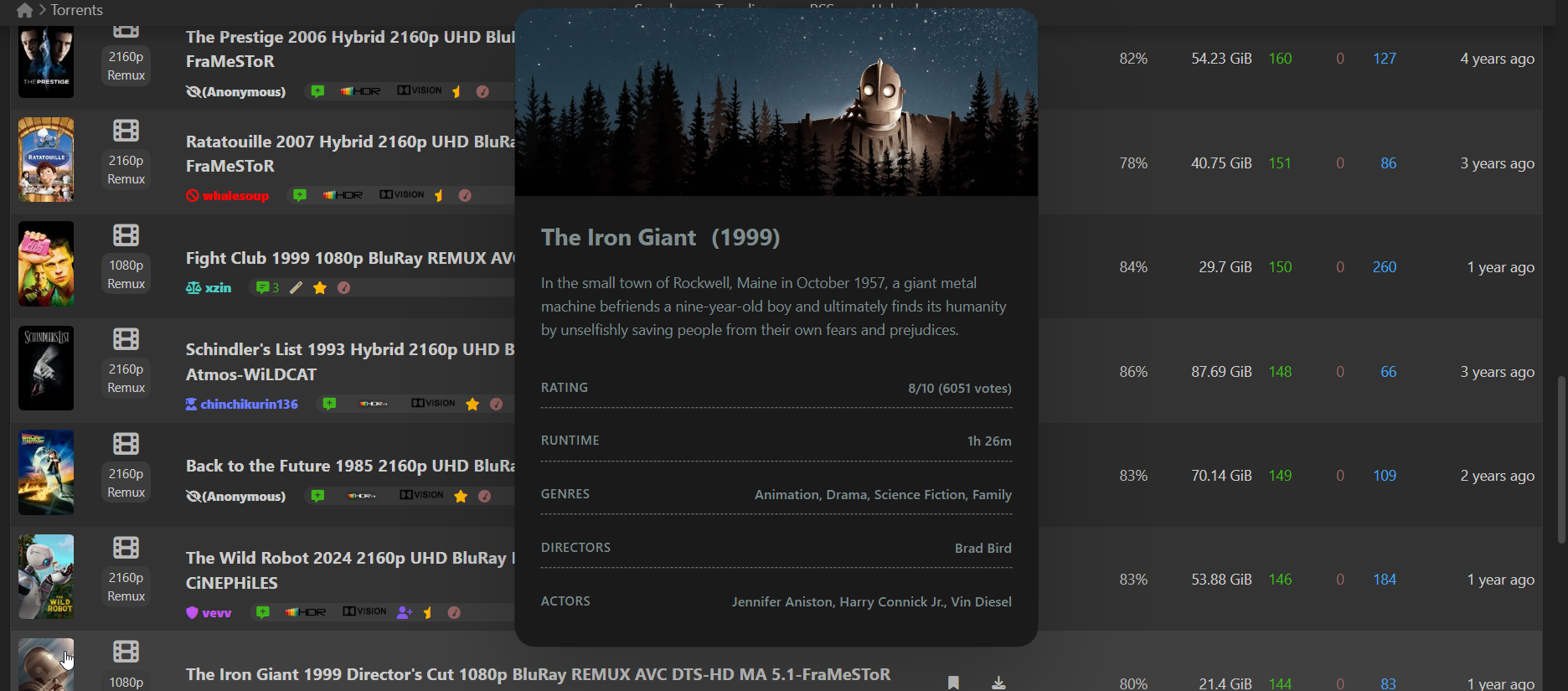The image size is (1568, 691).
Task: Click the HDR badge on Ratatouille
Action: [343, 195]
